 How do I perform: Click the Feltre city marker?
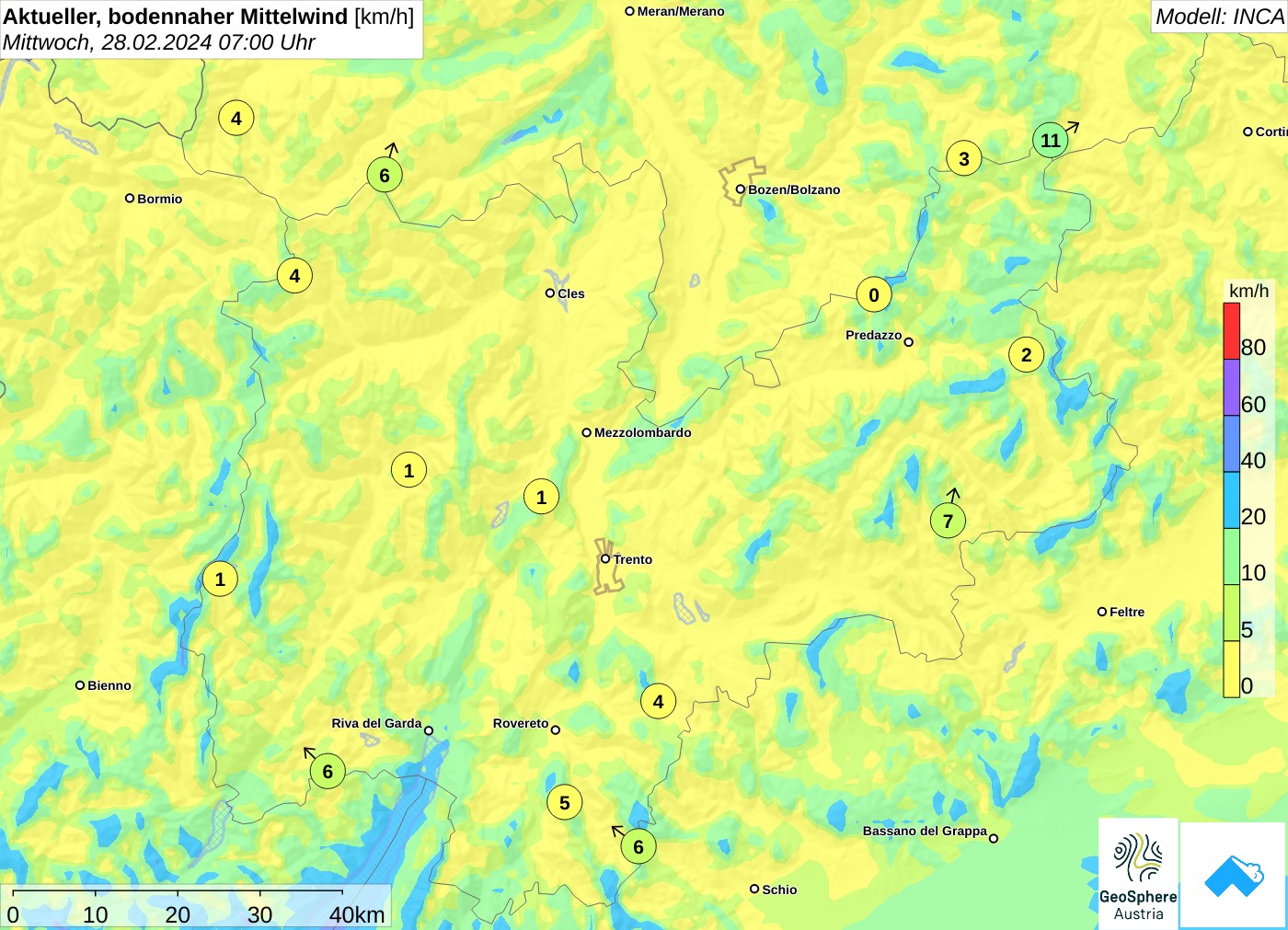click(x=1102, y=611)
